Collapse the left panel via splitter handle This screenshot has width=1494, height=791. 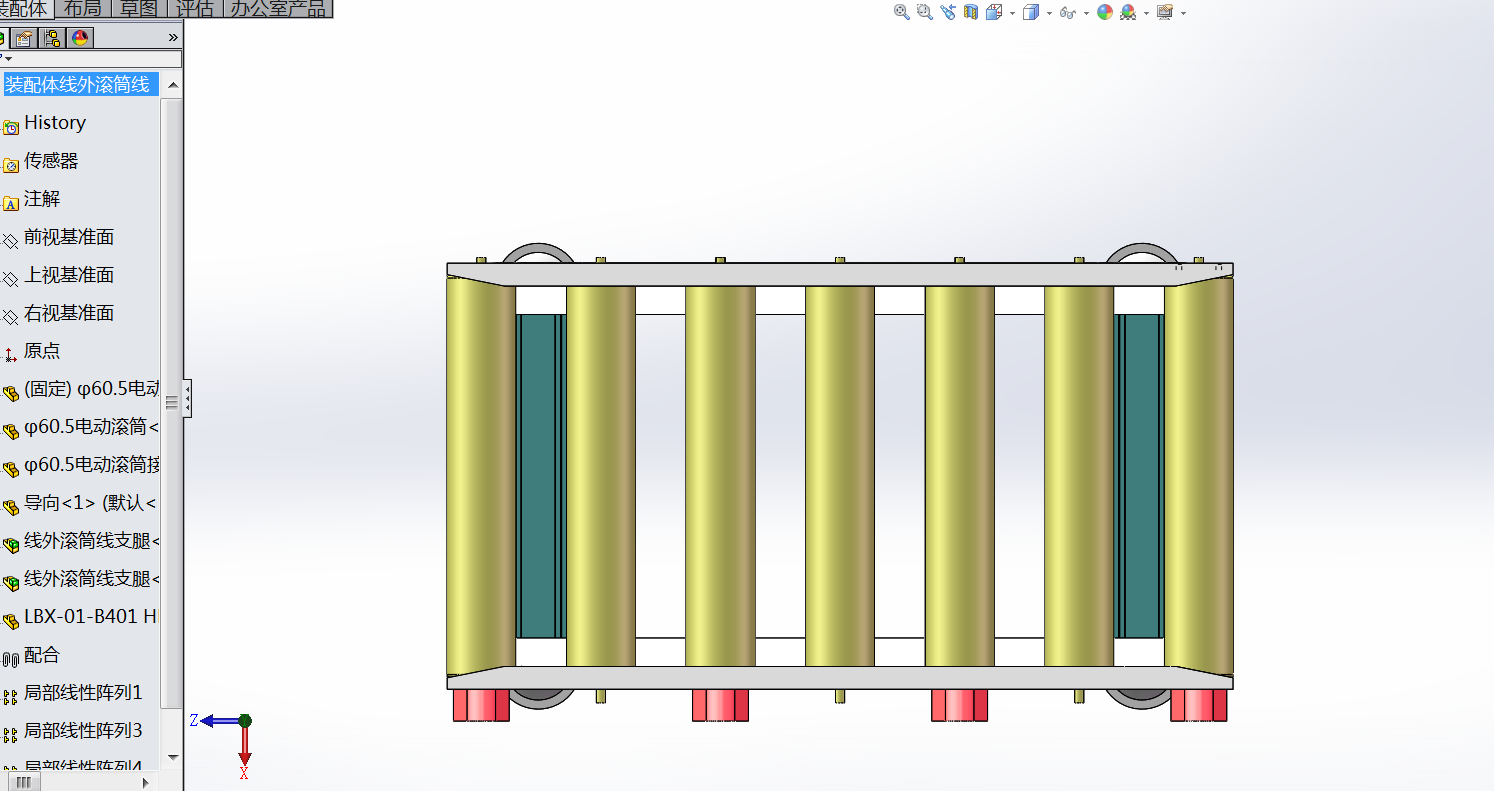point(186,398)
